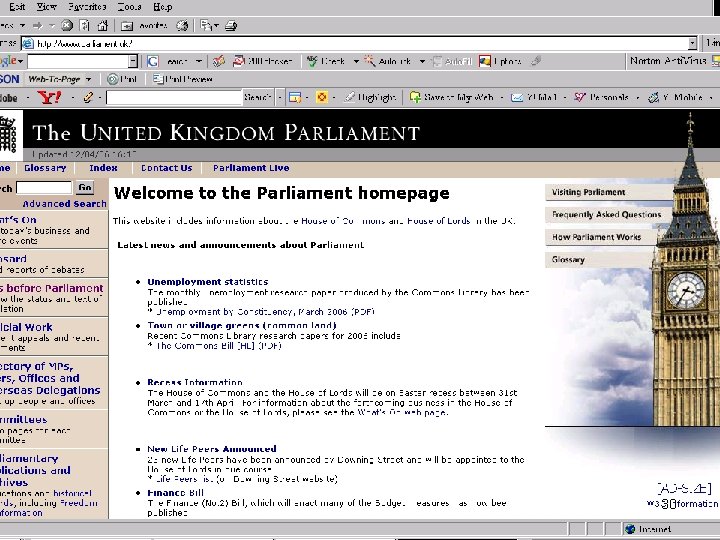Click the spell Check icon
720x540 pixels.
[x=312, y=61]
